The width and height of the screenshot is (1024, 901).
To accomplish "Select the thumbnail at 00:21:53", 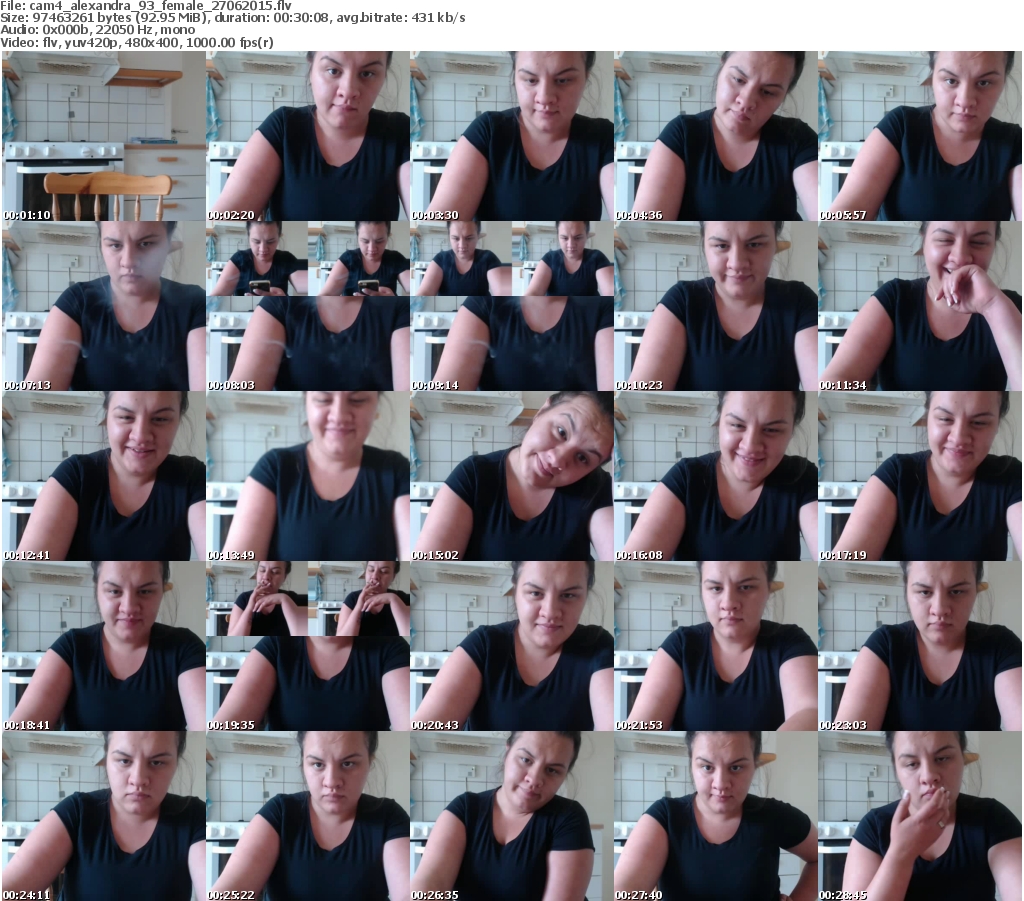I will coord(716,646).
